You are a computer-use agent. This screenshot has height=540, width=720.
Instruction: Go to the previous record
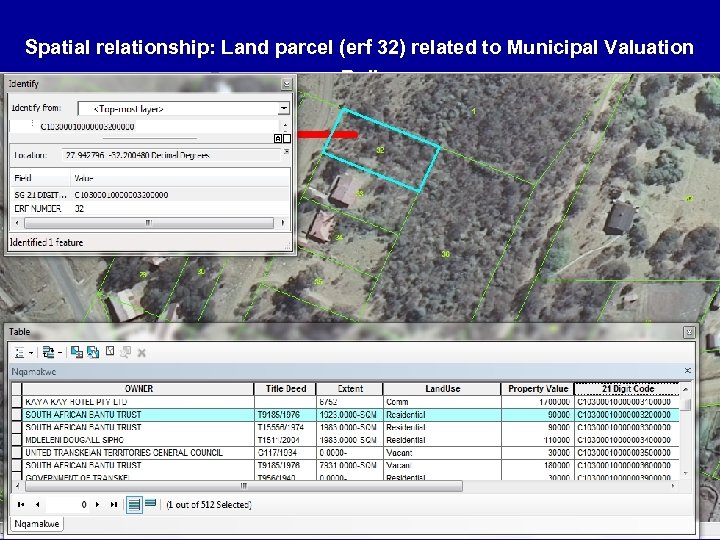click(38, 504)
